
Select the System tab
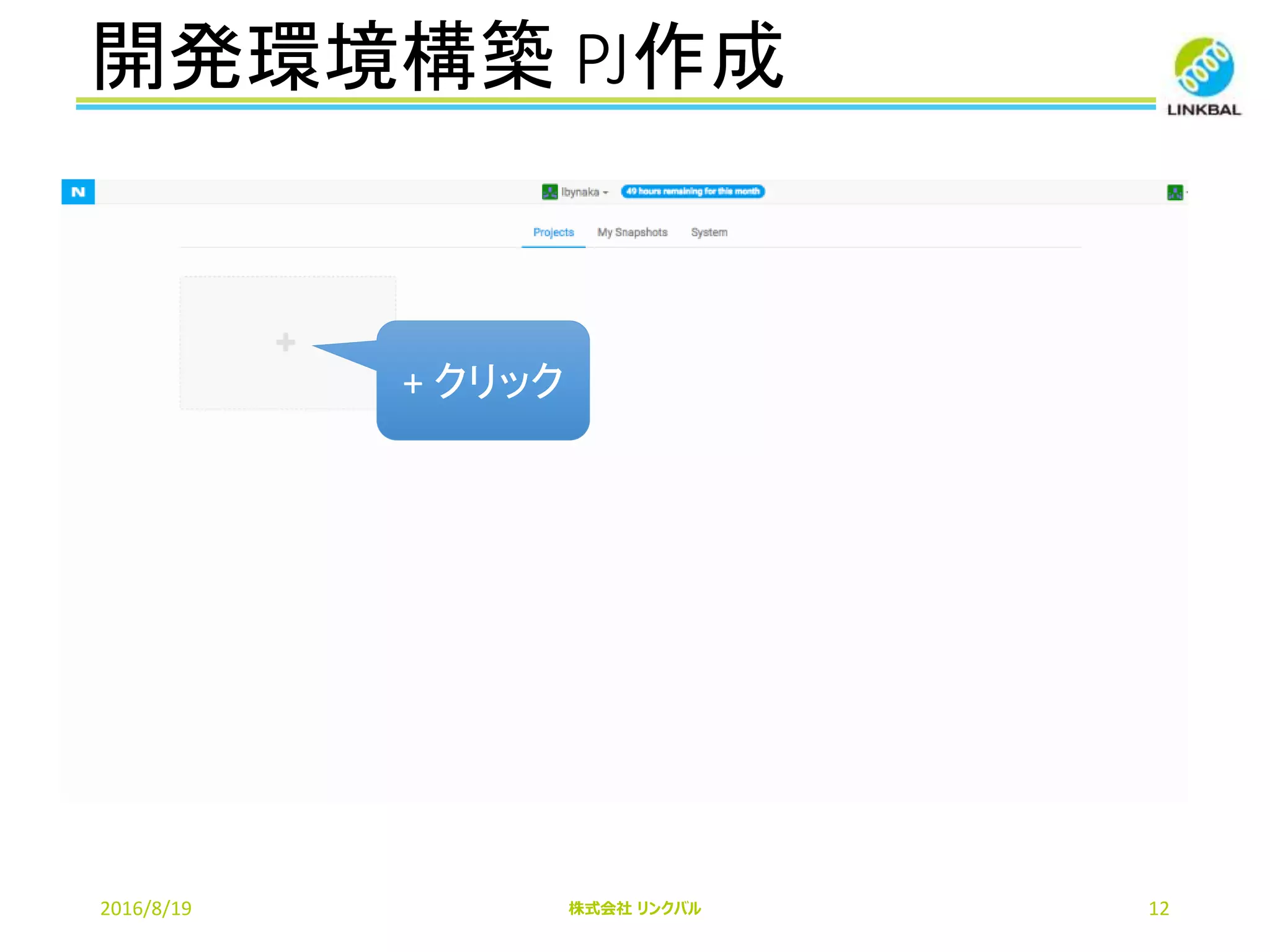point(709,232)
